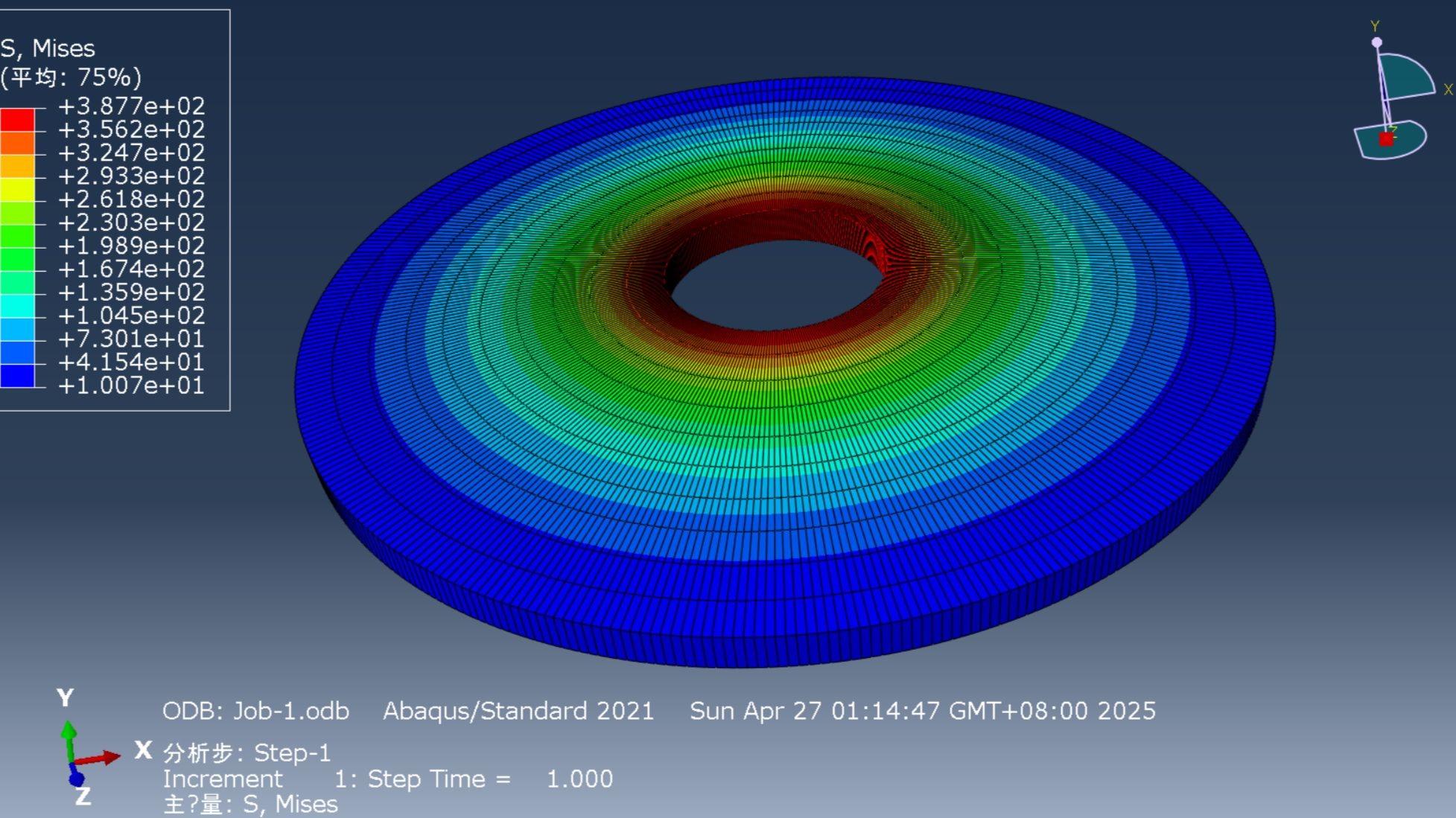1456x818 pixels.
Task: Click maximum value +3.877e+02 in legend
Action: tap(131, 106)
